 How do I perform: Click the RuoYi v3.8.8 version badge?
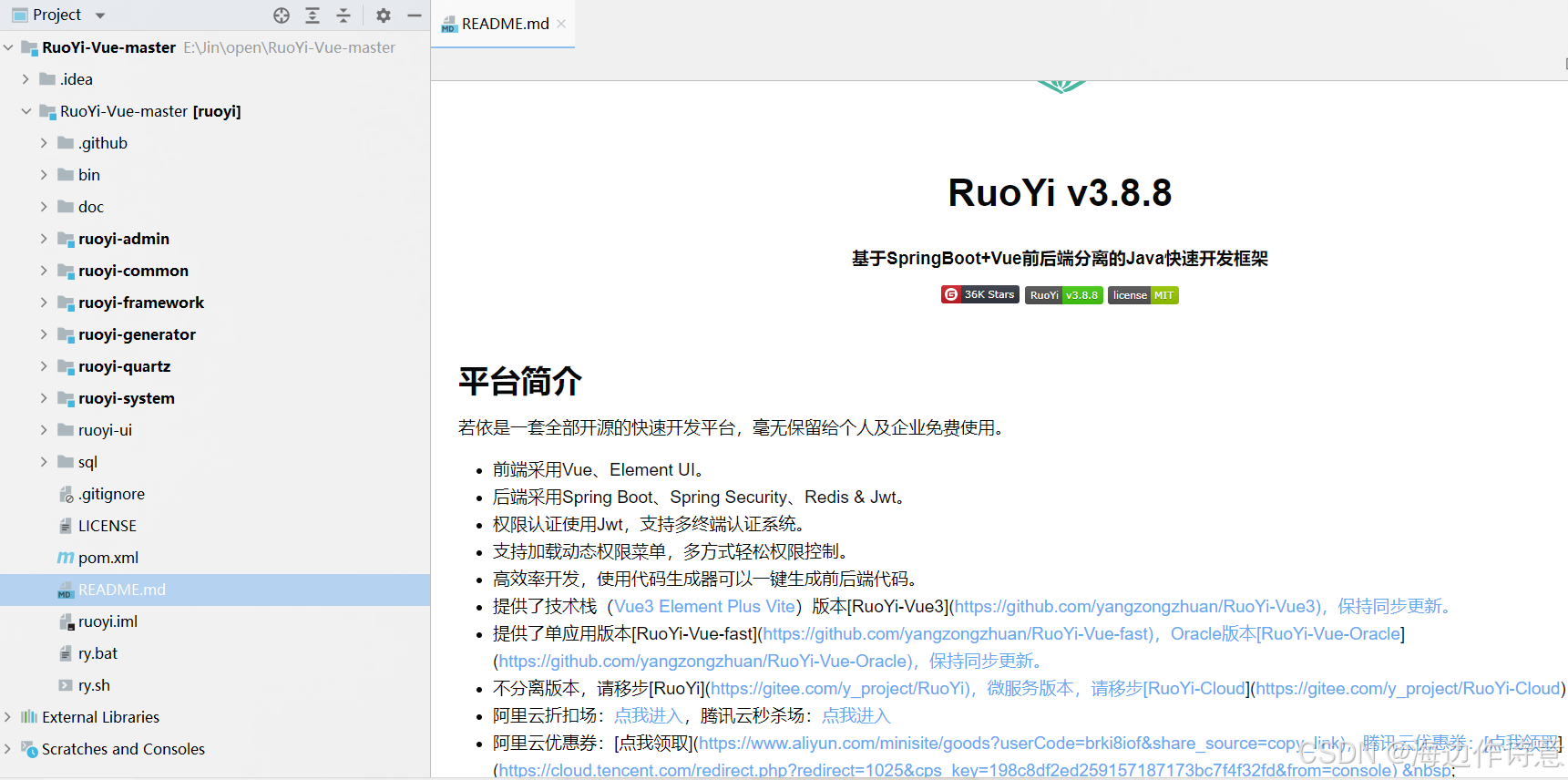tap(1064, 295)
